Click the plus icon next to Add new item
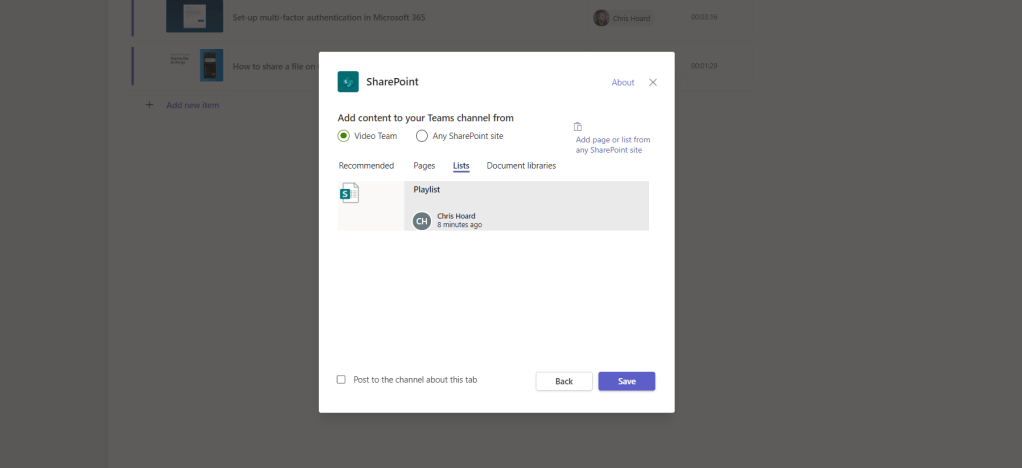The image size is (1022, 468). pyautogui.click(x=150, y=104)
